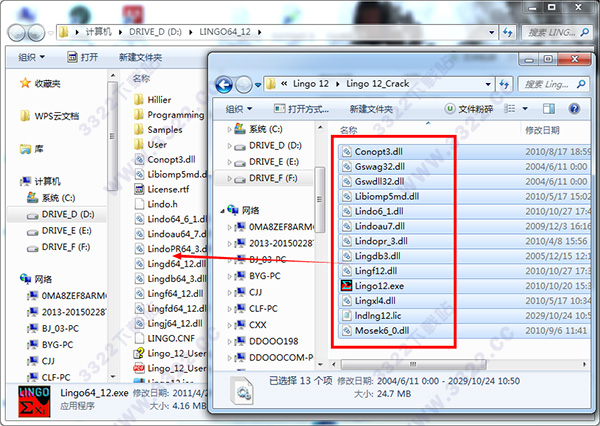Viewport: 600px width, 426px height.
Task: Open Hillier folder in LINGO64_12 window
Action: click(152, 100)
